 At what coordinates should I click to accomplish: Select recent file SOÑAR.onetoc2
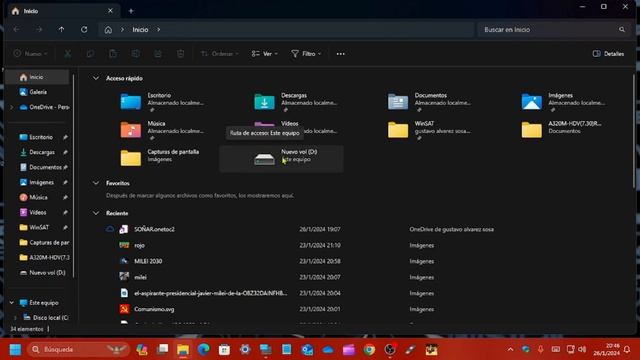(154, 229)
